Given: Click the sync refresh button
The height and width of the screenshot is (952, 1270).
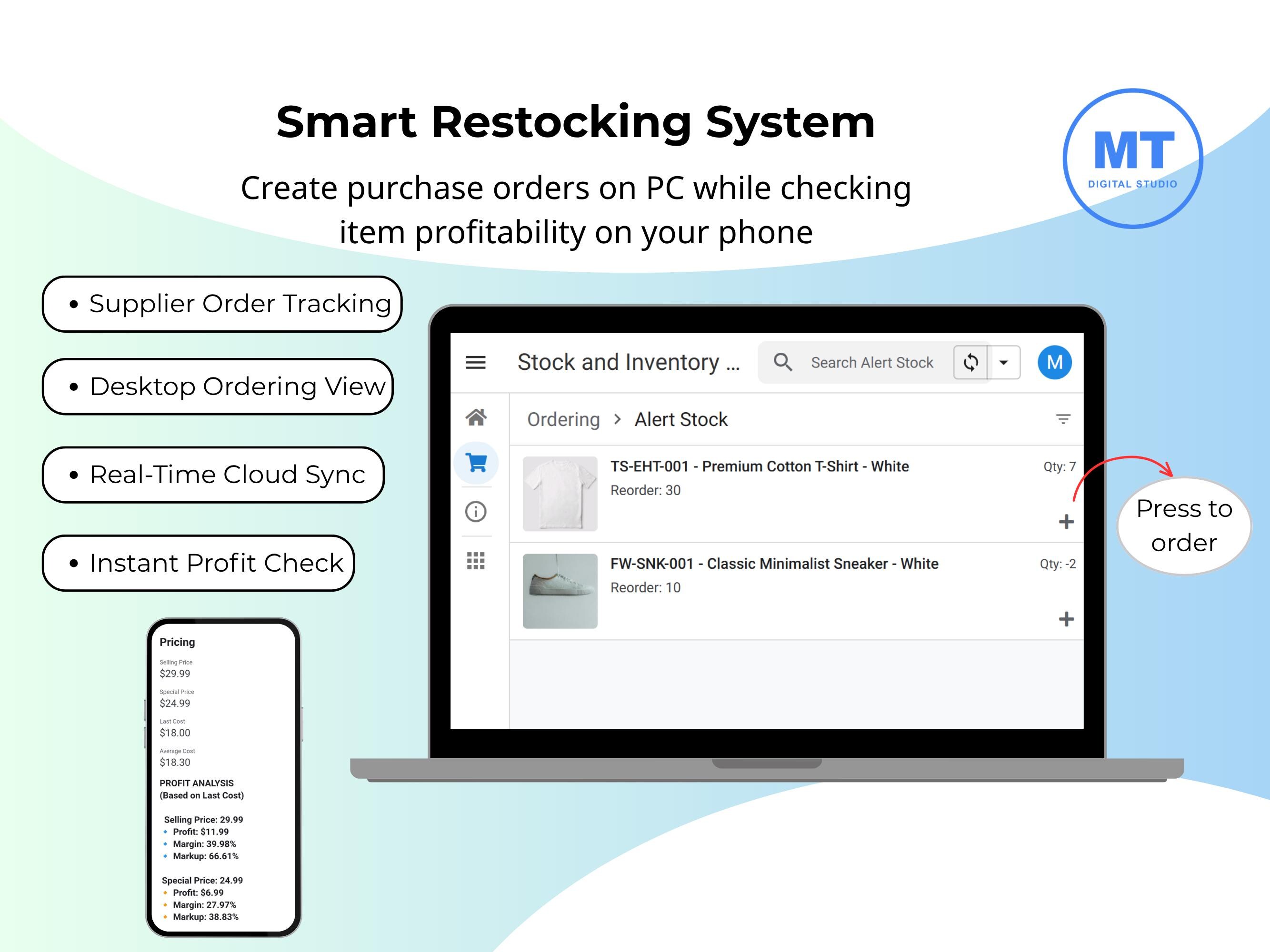Looking at the screenshot, I should pos(970,363).
